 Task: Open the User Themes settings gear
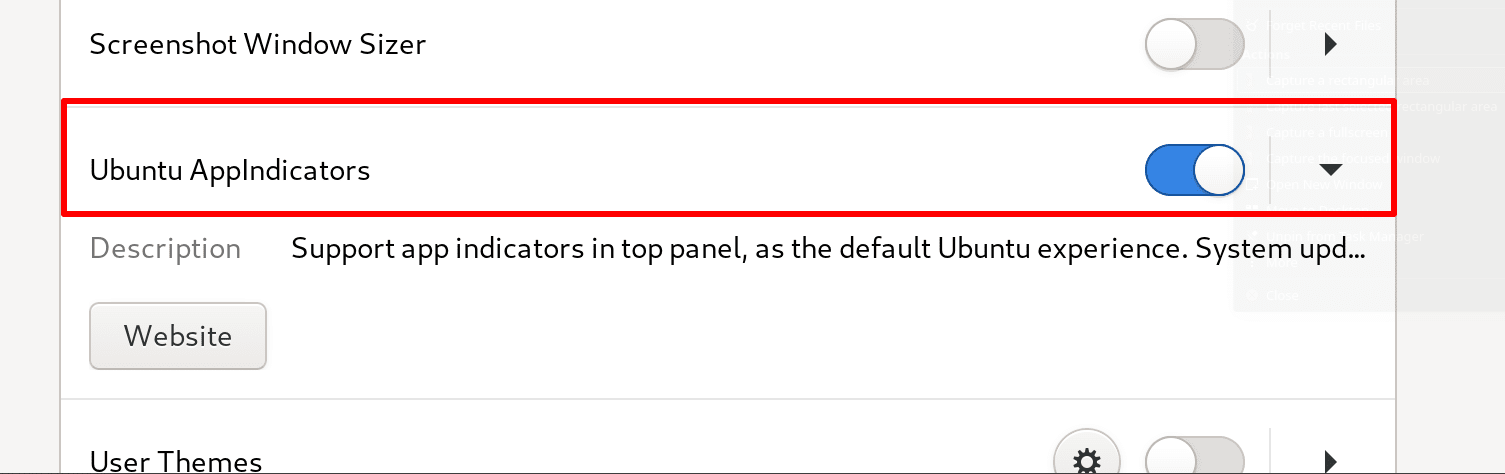tap(1087, 460)
